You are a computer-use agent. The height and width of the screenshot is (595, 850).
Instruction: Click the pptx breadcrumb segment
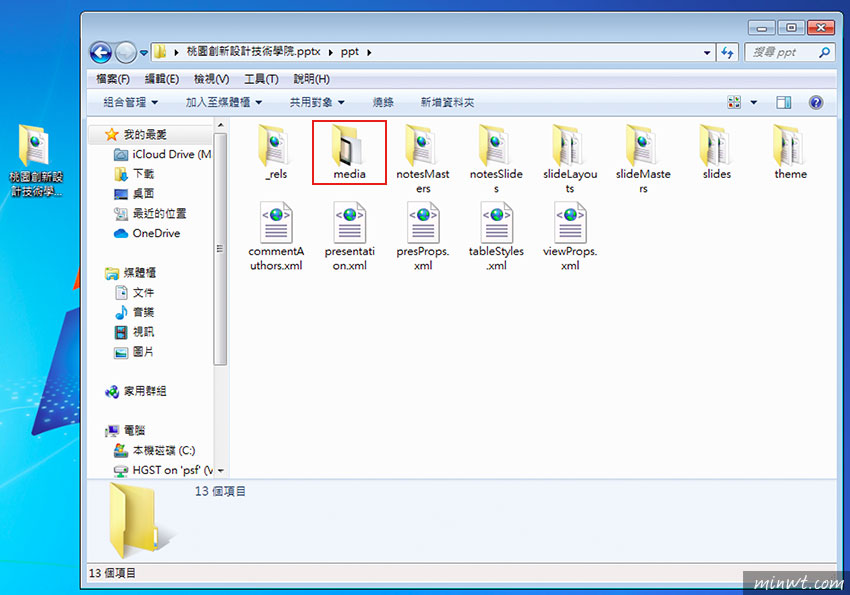pos(253,52)
